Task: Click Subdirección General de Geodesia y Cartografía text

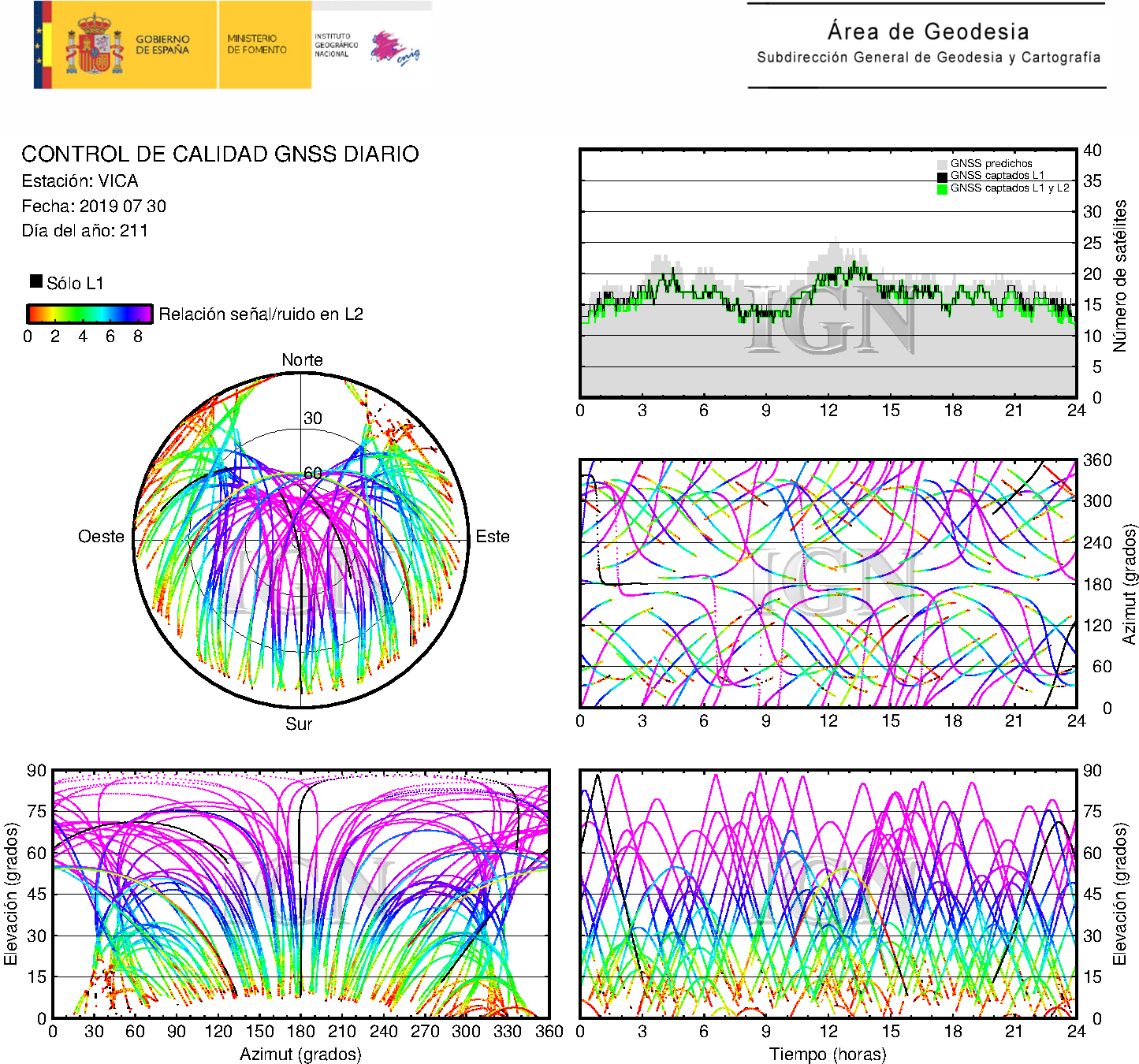Action: click(x=928, y=58)
